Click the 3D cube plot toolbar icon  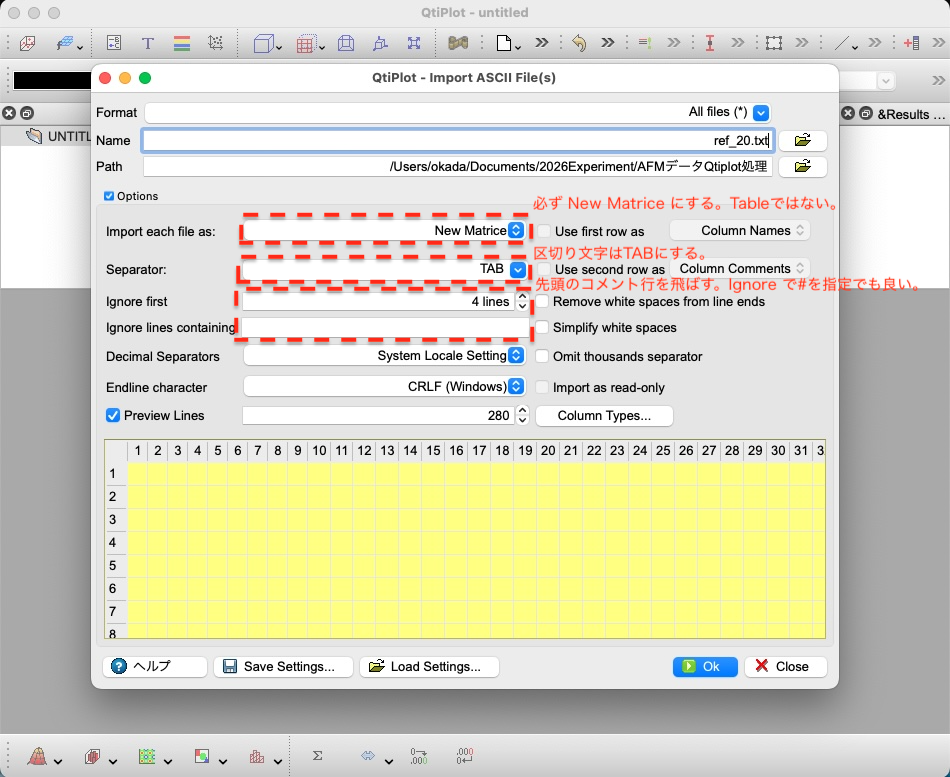(x=263, y=43)
